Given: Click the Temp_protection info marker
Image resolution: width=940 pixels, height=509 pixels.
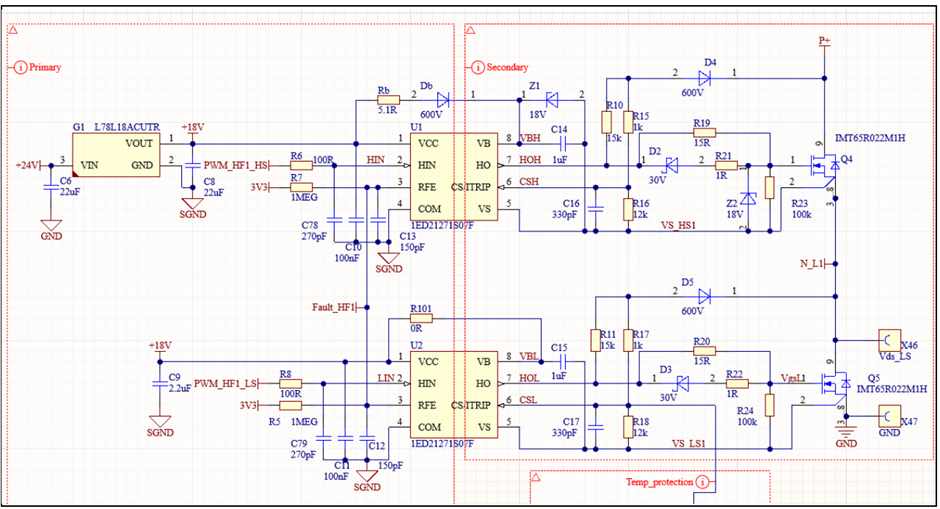Looking at the screenshot, I should [703, 482].
